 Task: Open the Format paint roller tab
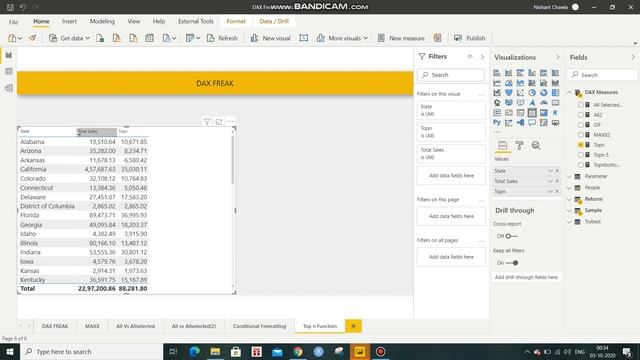tap(519, 145)
